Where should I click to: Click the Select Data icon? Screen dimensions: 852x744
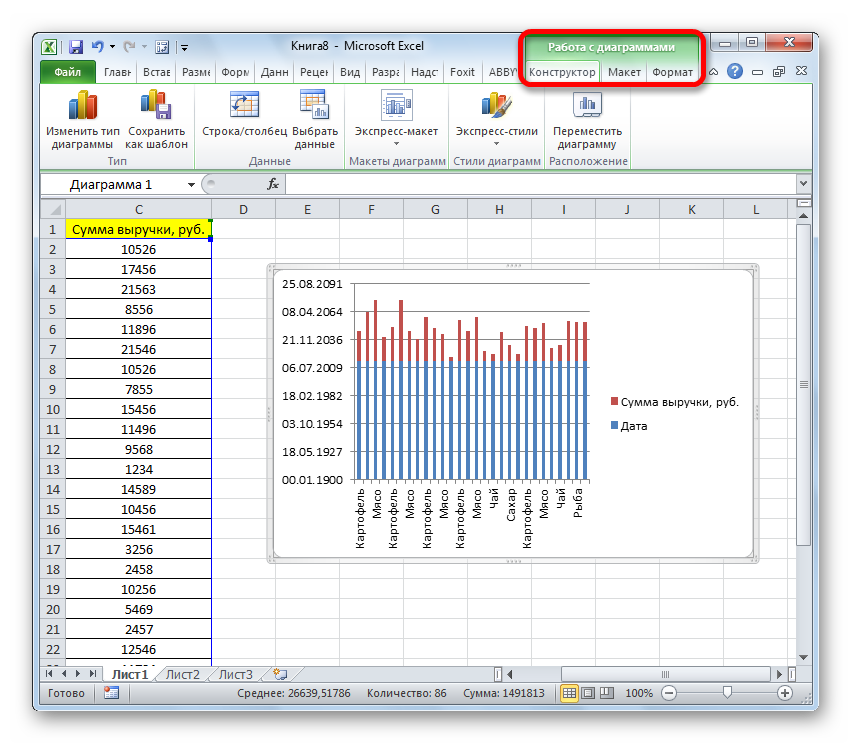point(314,105)
